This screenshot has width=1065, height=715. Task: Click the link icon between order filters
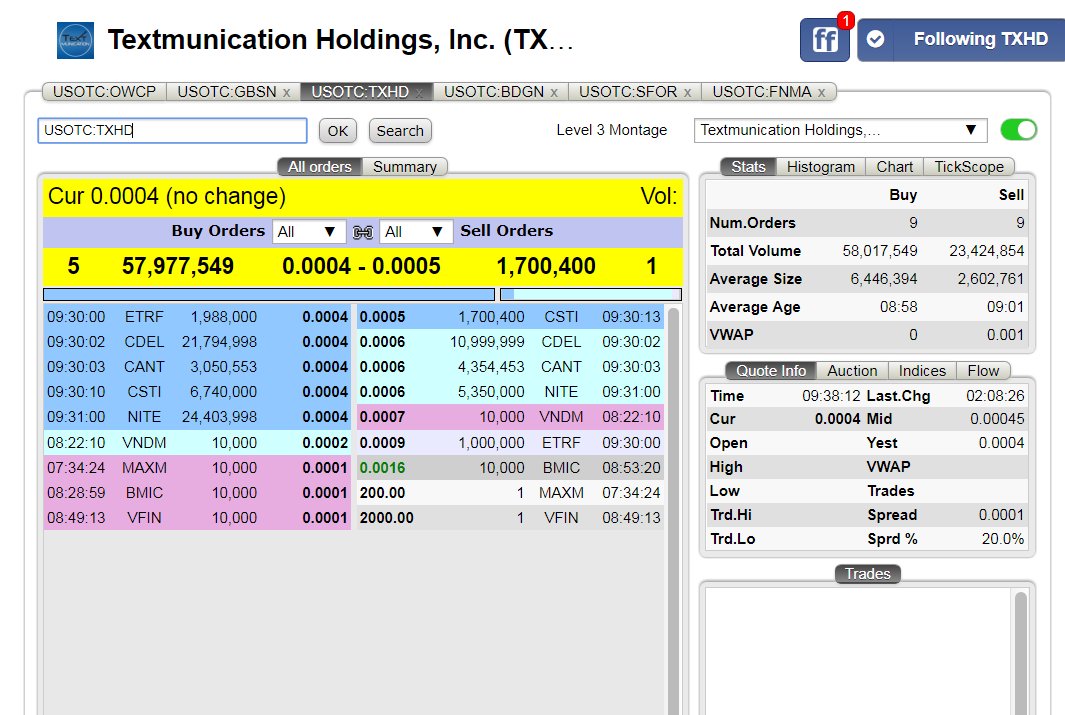coord(363,232)
